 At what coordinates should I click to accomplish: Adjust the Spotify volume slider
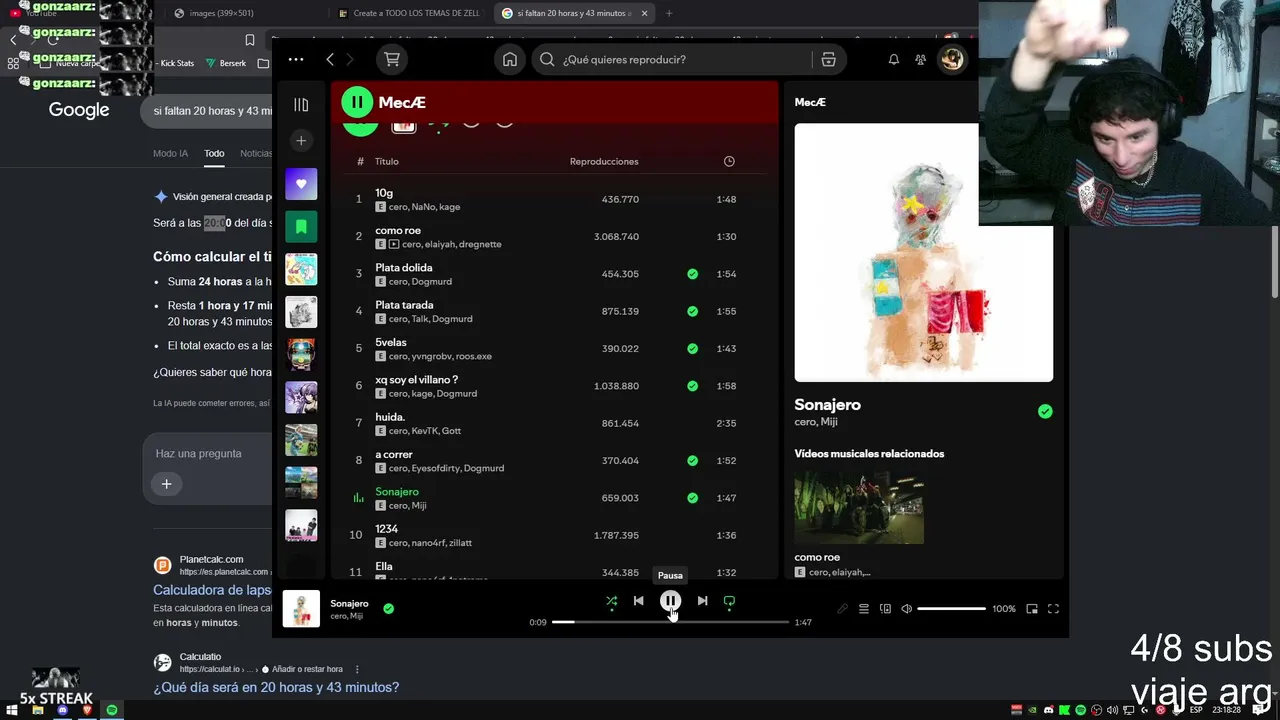(952, 609)
